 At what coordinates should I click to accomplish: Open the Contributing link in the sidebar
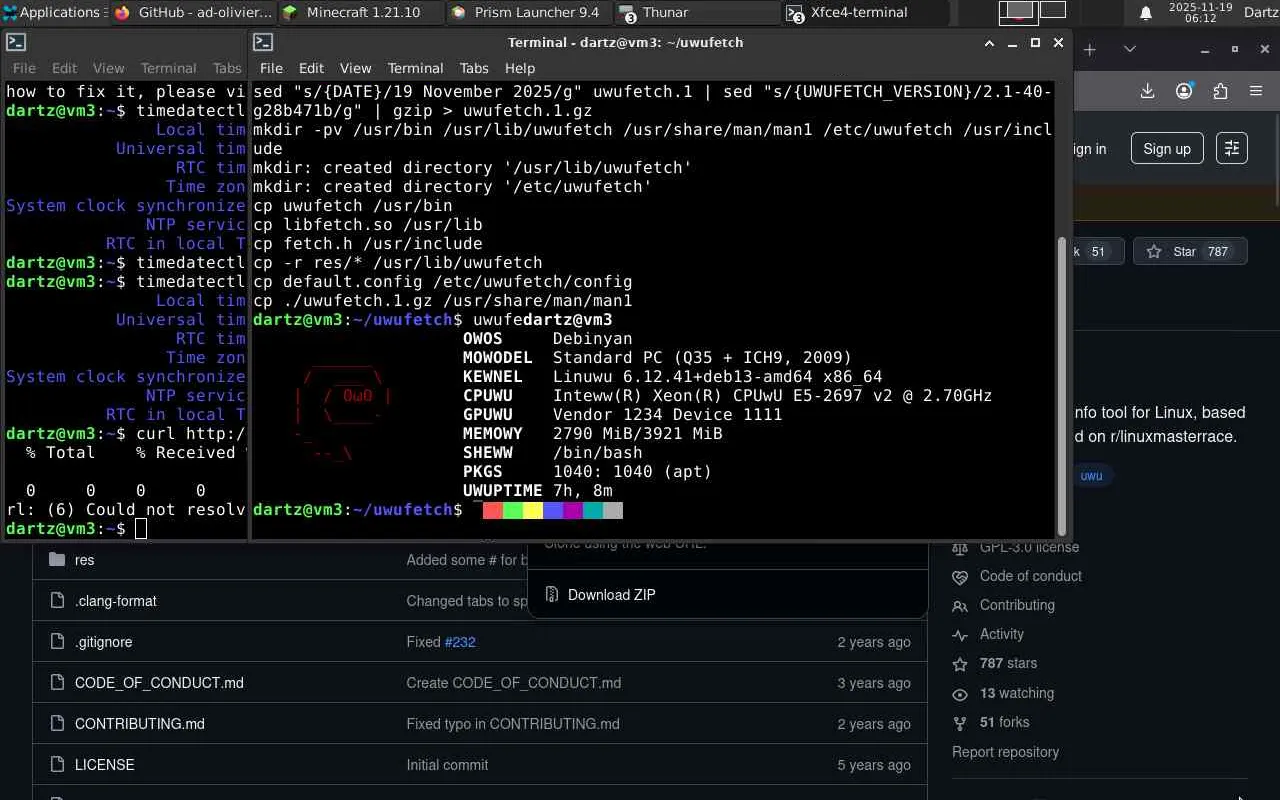1017,605
